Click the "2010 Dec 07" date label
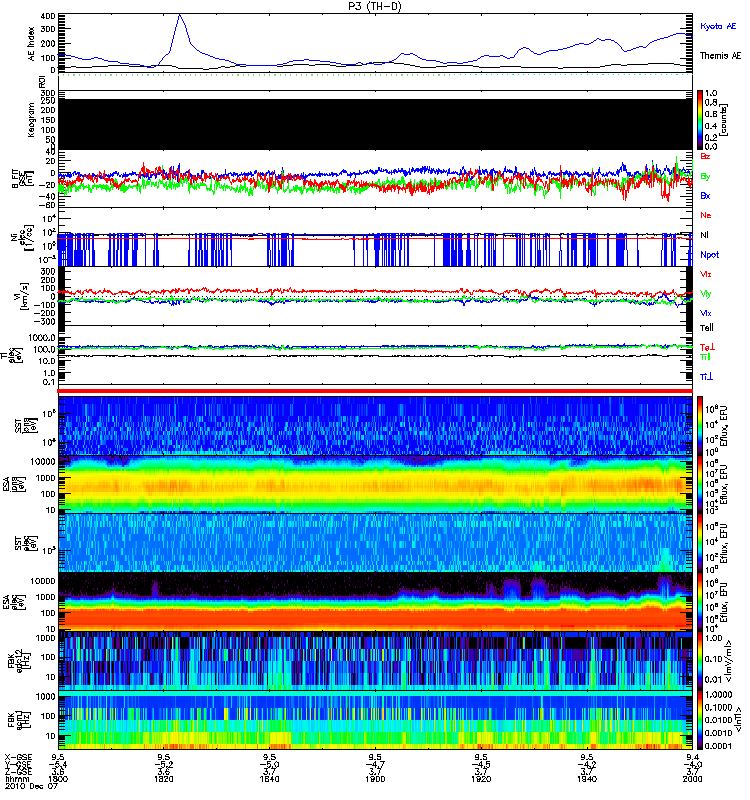The width and height of the screenshot is (750, 800). click(31, 786)
